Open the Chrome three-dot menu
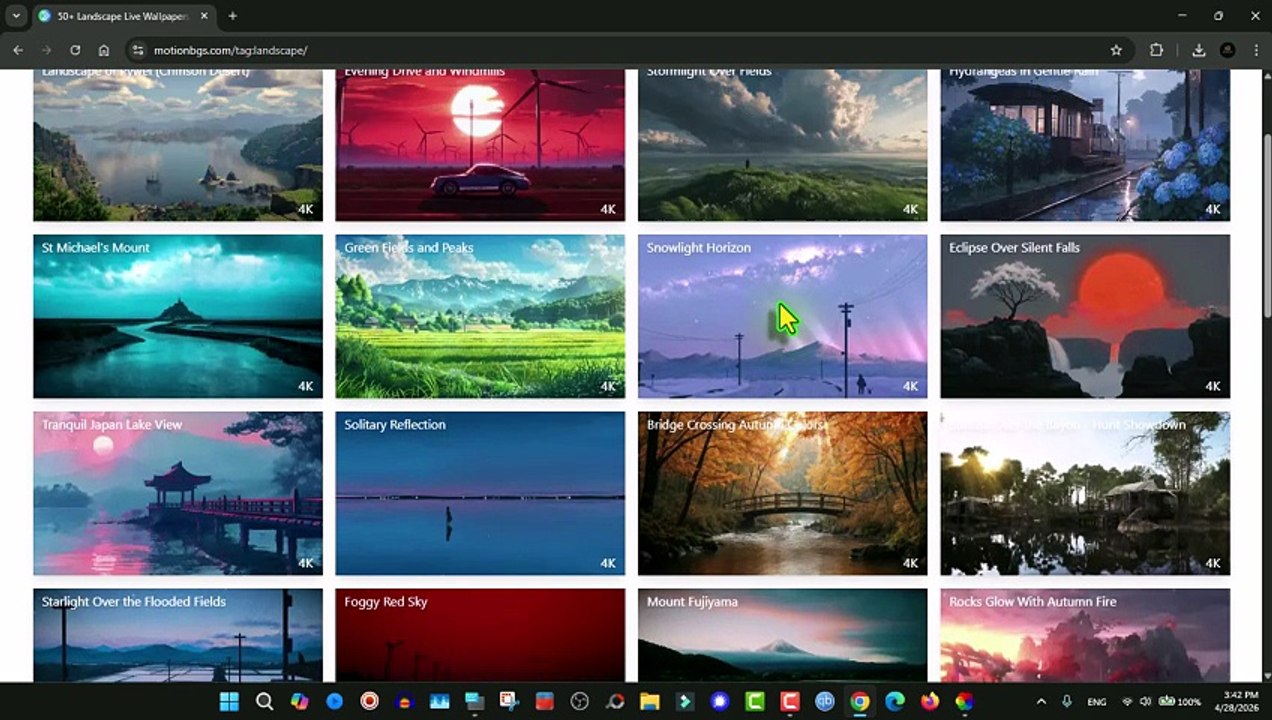This screenshot has height=720, width=1272. 1256,50
